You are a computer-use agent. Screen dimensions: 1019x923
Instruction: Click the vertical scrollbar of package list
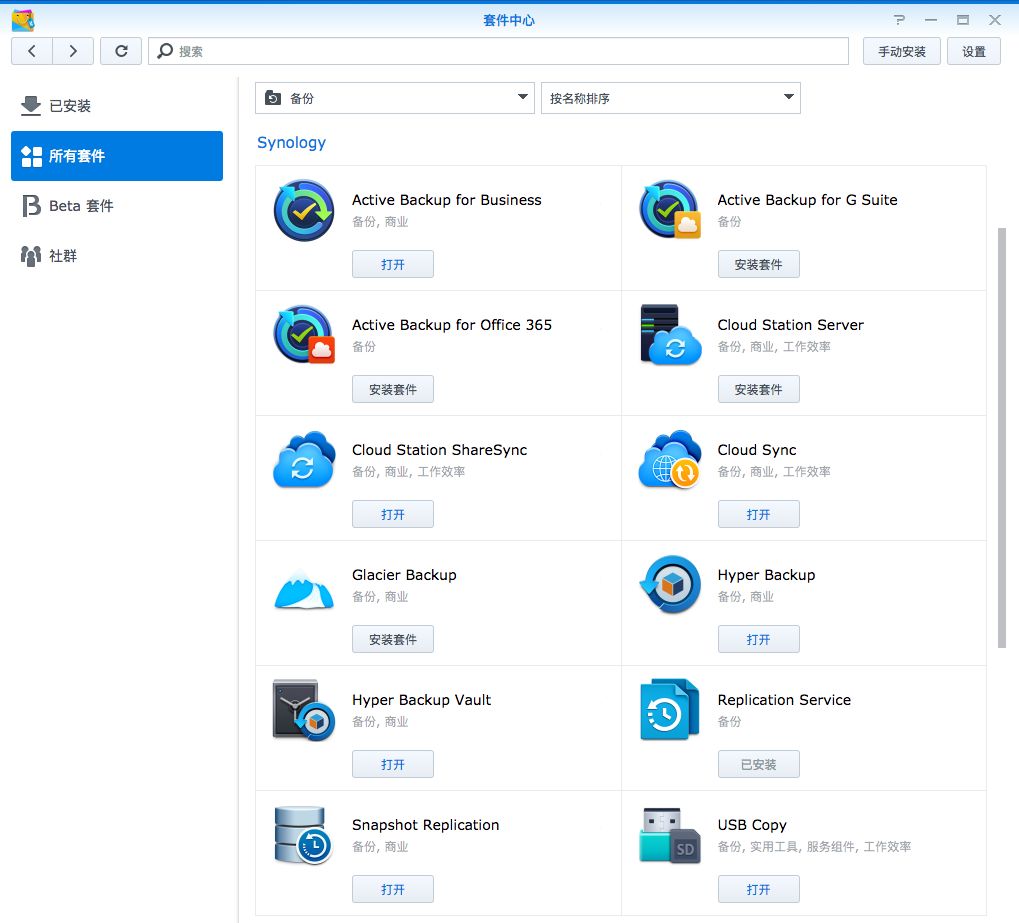pyautogui.click(x=1001, y=437)
